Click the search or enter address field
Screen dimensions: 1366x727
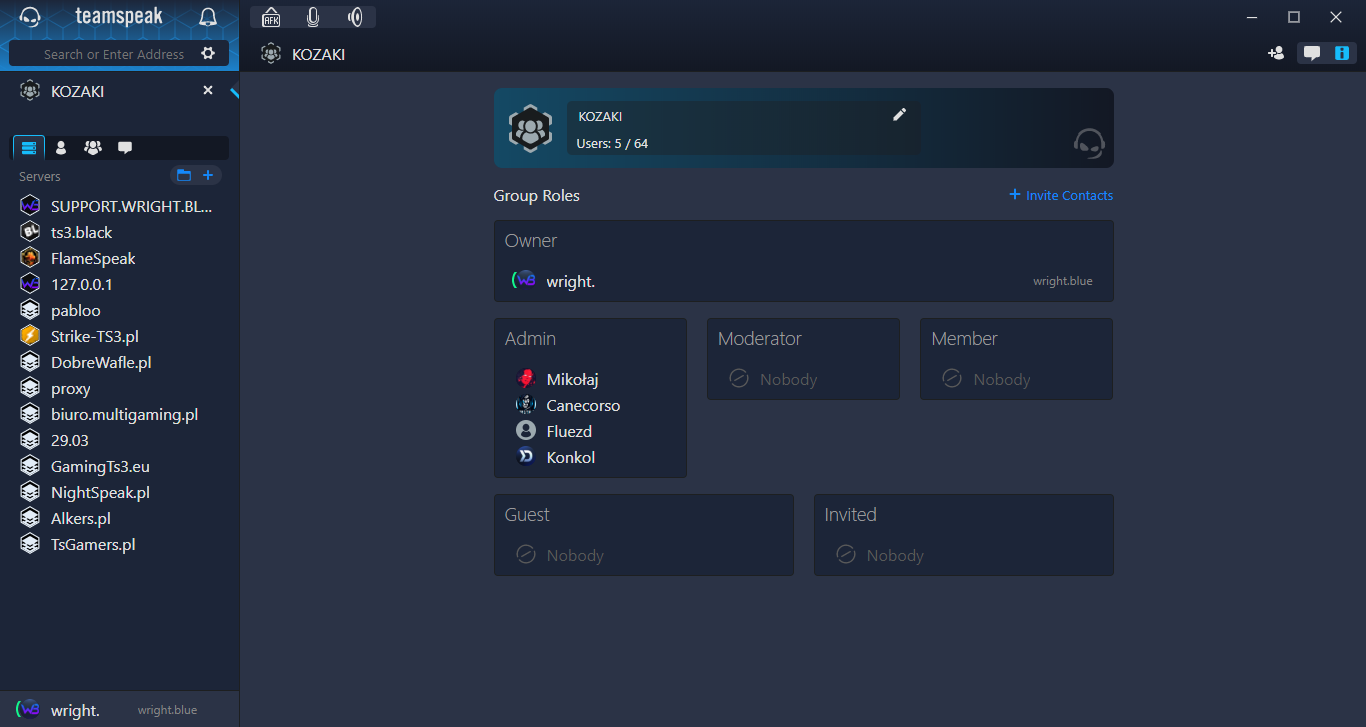pyautogui.click(x=113, y=54)
